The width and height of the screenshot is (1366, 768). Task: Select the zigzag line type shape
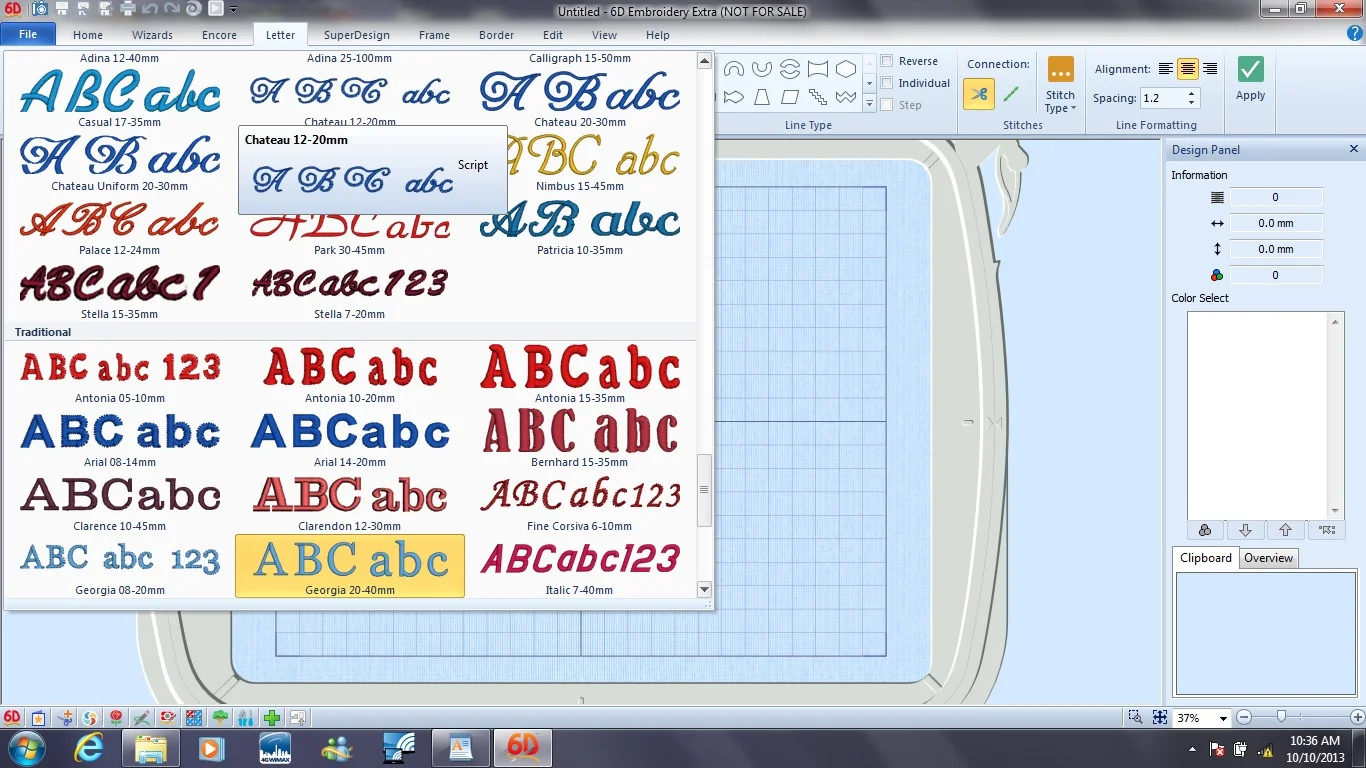click(x=846, y=97)
